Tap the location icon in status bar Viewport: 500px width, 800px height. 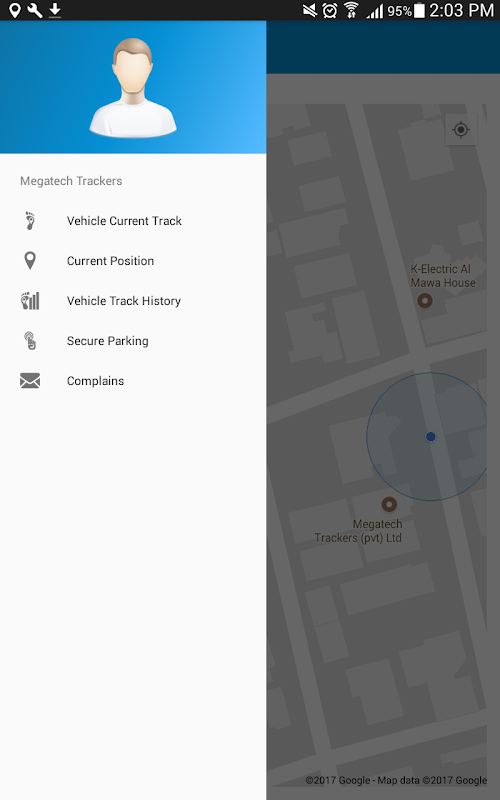click(15, 10)
